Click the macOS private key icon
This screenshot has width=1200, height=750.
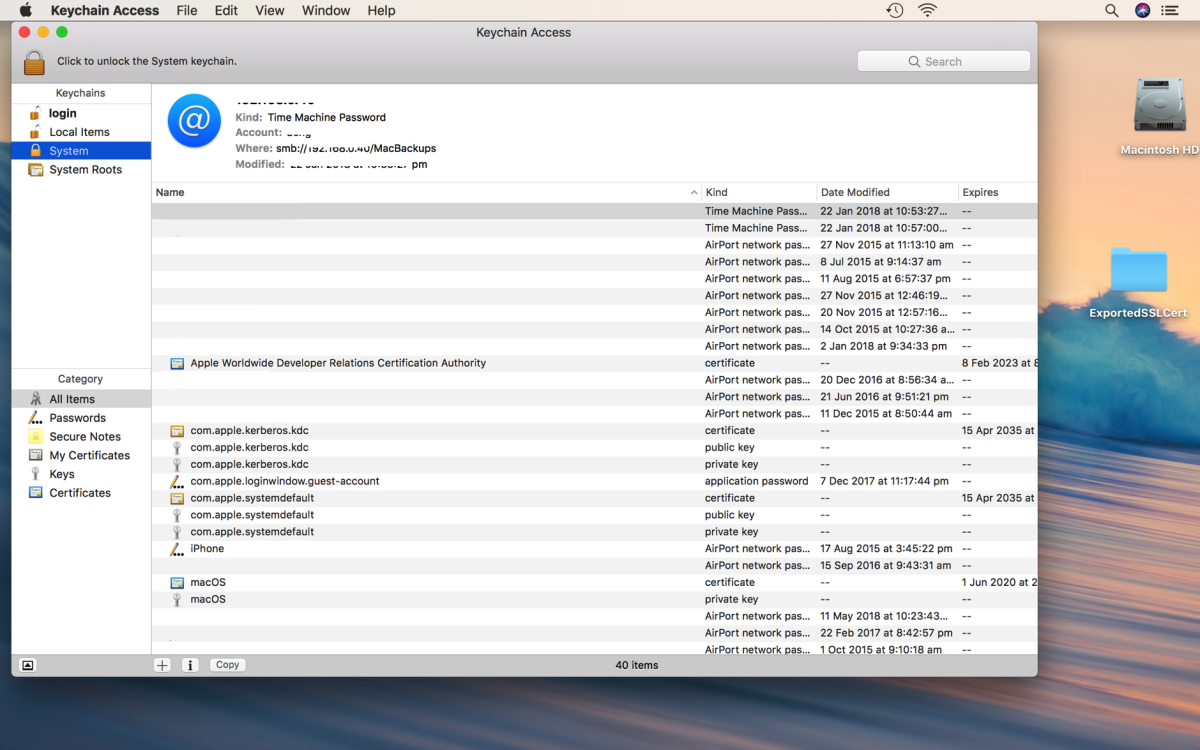177,600
